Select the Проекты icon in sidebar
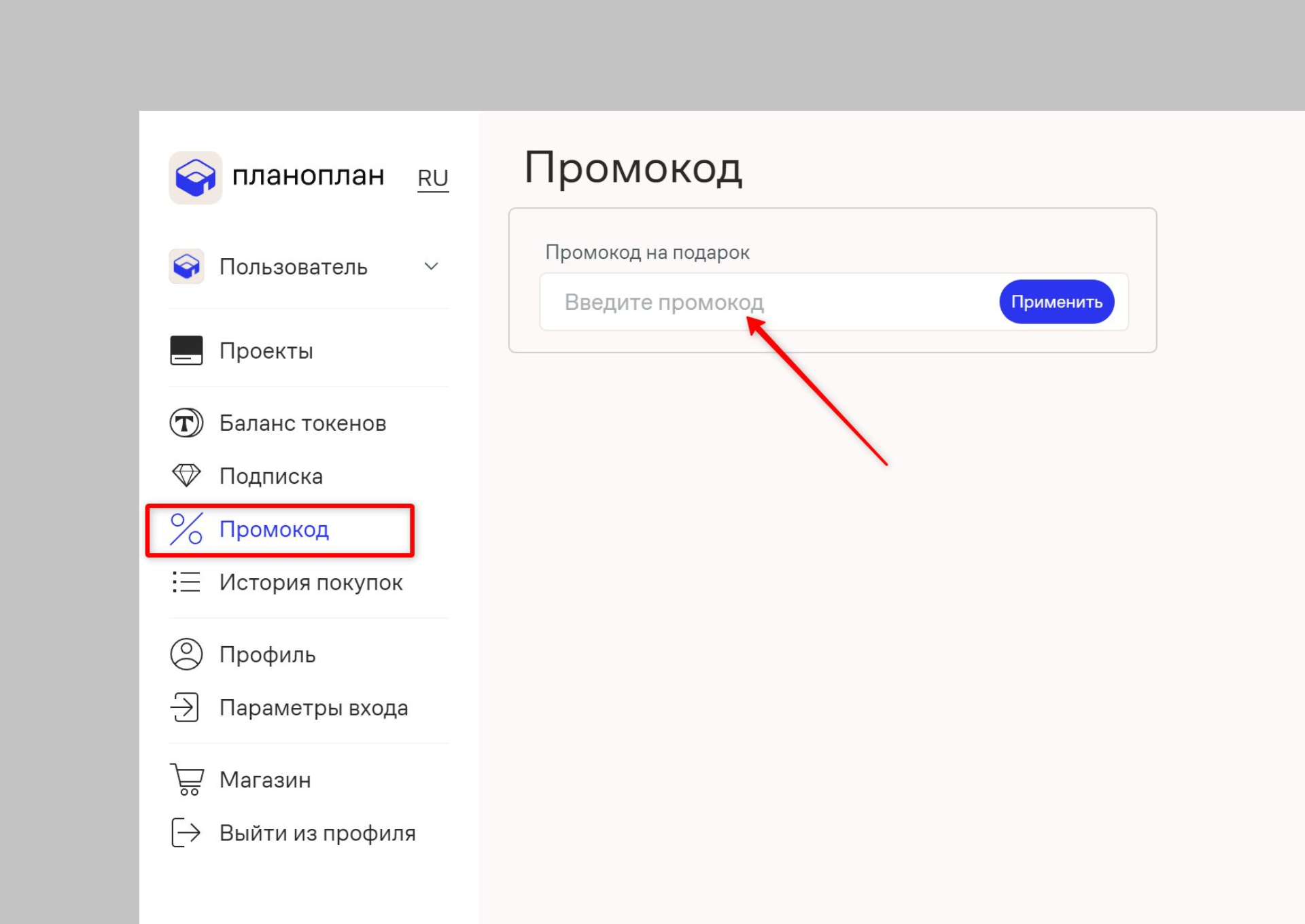Viewport: 1305px width, 924px height. (x=186, y=351)
